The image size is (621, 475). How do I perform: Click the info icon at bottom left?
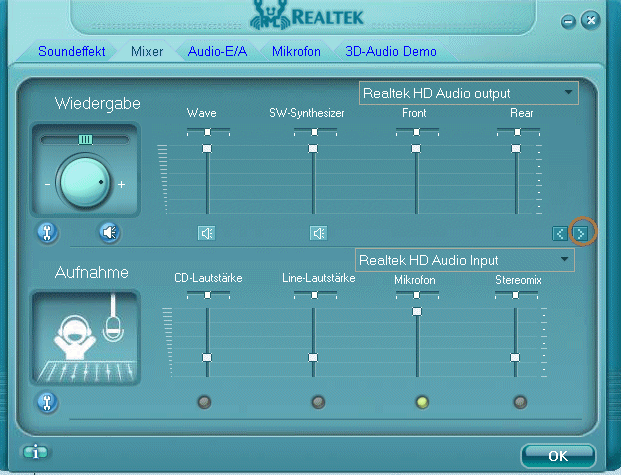click(36, 452)
